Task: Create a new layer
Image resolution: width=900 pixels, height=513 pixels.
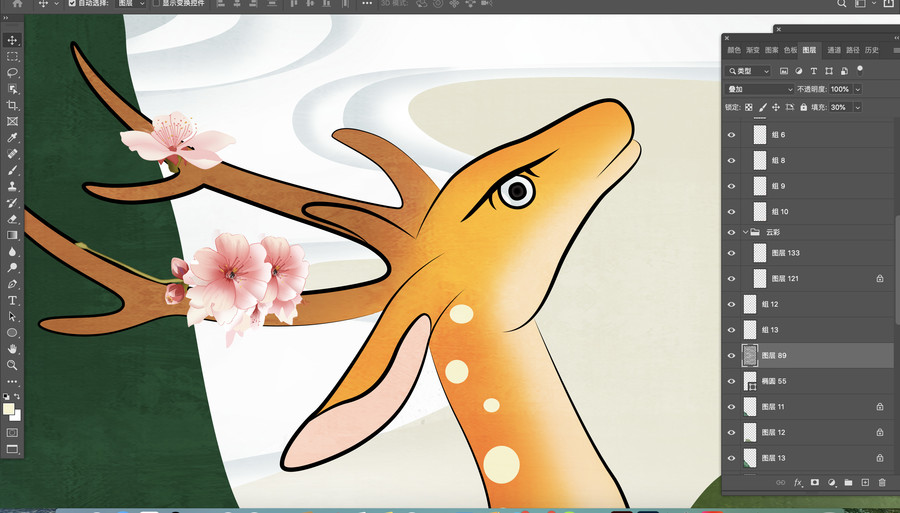Action: pos(865,483)
